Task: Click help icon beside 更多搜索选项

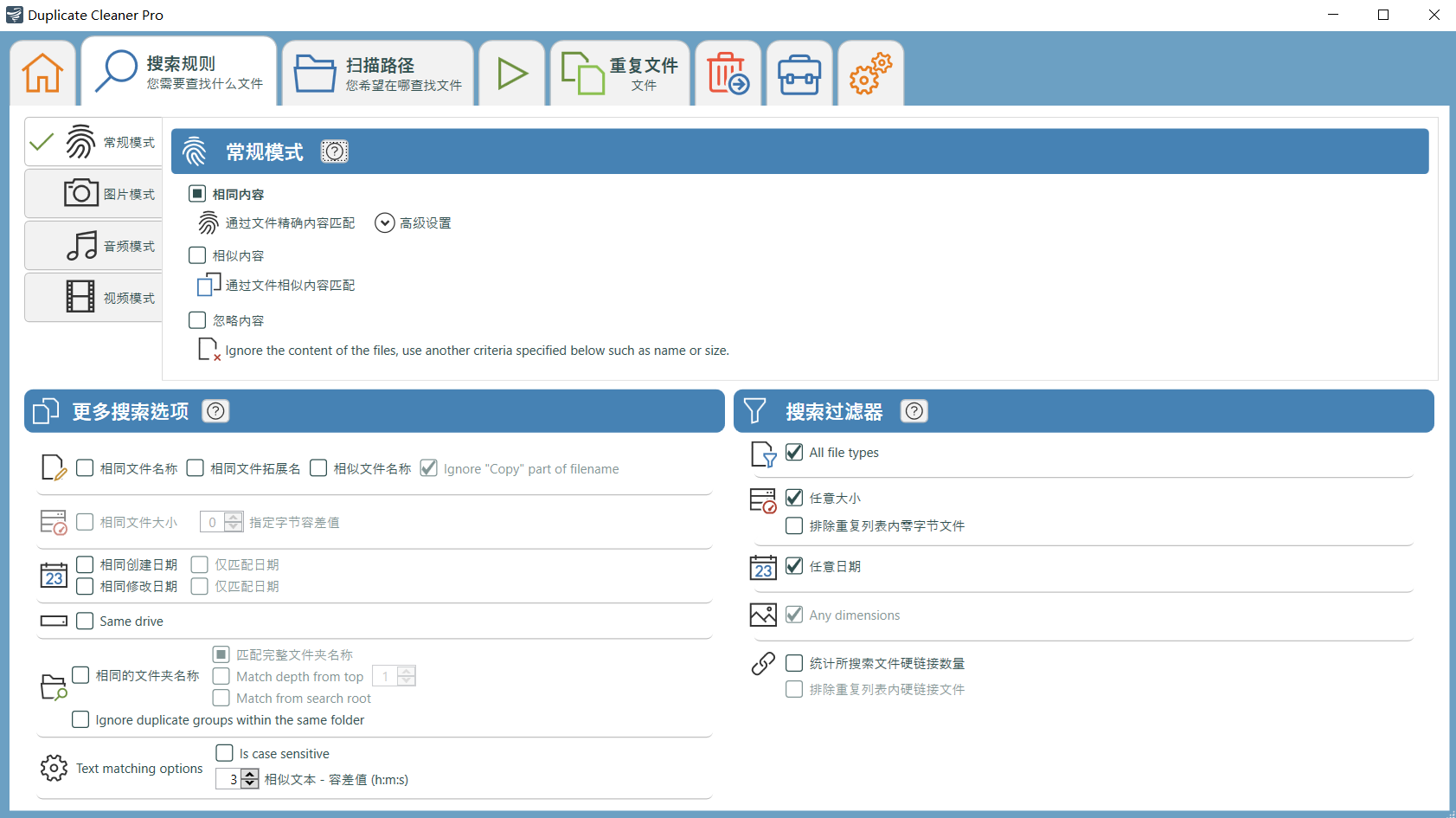Action: [x=215, y=411]
